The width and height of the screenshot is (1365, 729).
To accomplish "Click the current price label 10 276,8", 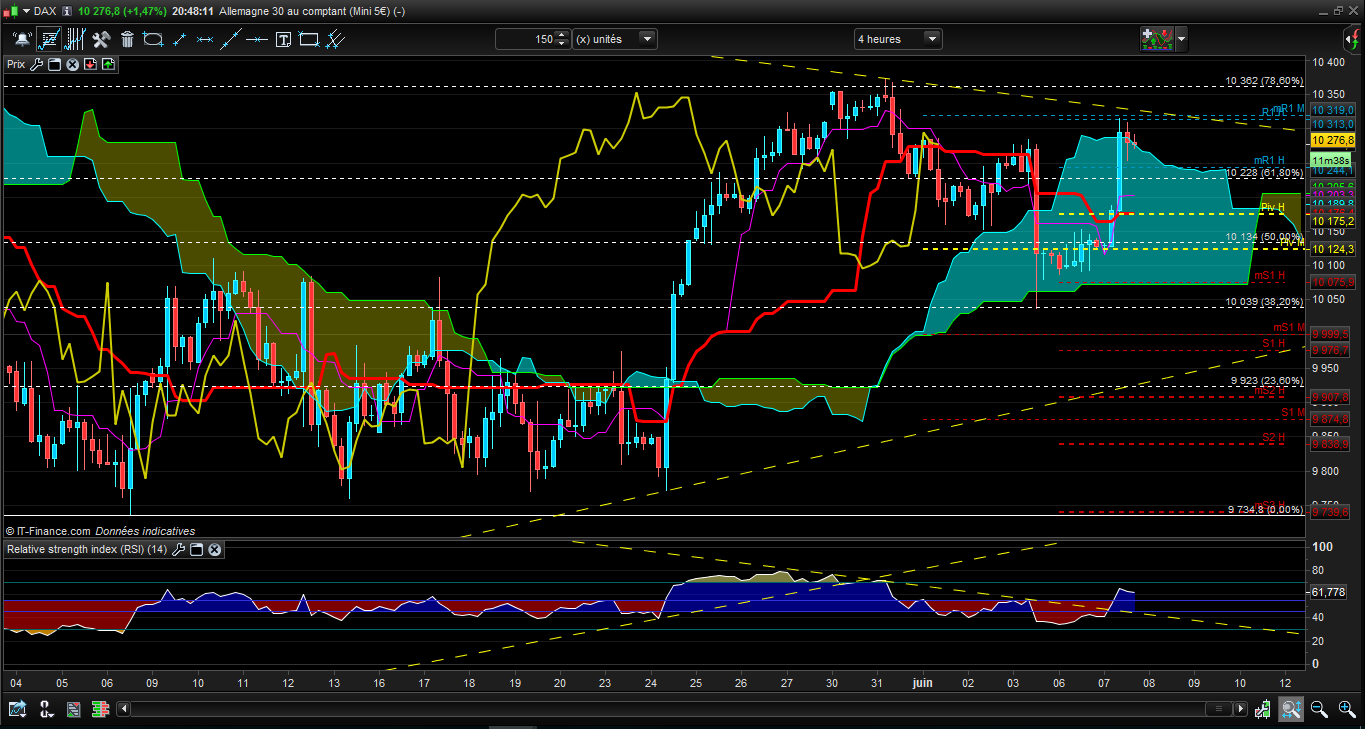I will tap(1332, 141).
